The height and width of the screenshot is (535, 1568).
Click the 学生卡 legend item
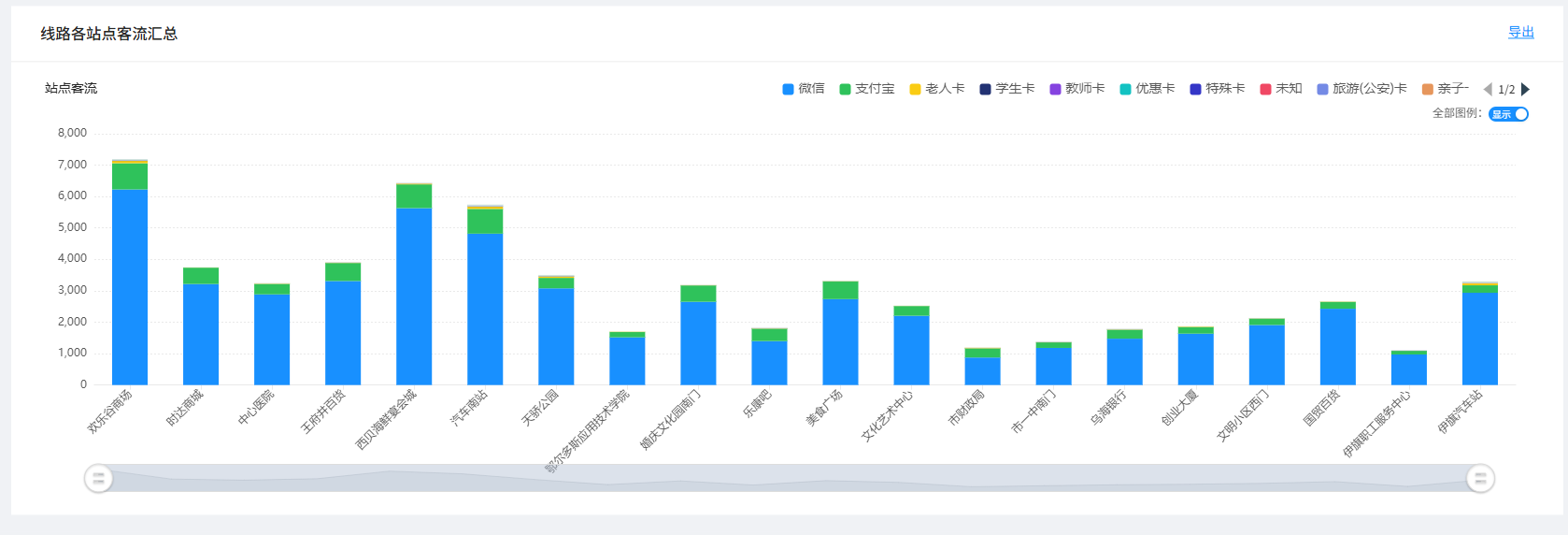pos(1007,89)
